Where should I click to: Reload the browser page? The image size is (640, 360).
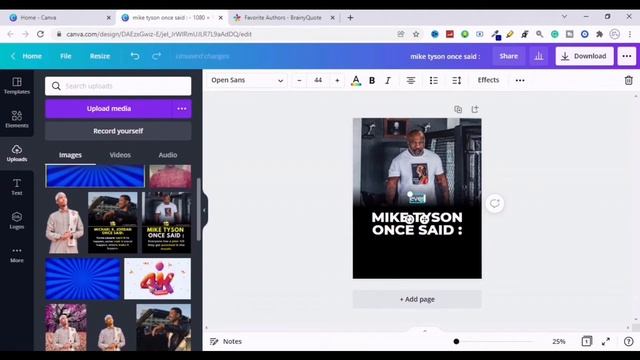coord(40,34)
